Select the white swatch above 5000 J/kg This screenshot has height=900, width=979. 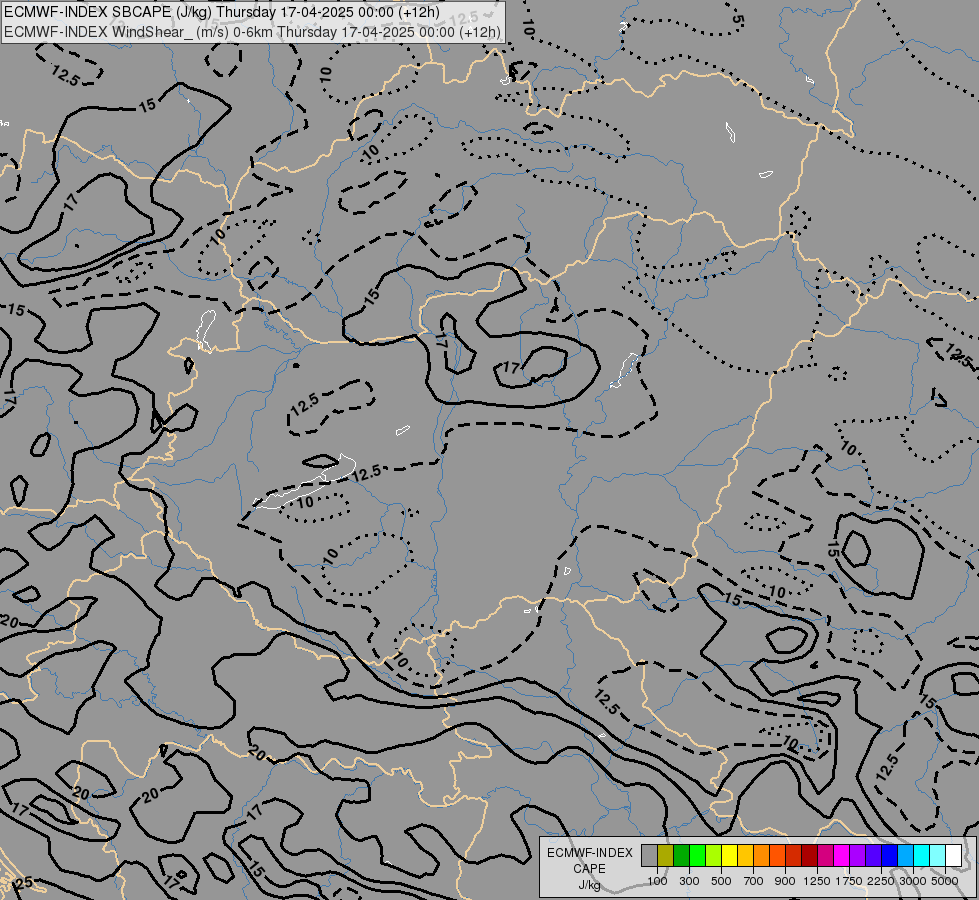click(954, 855)
